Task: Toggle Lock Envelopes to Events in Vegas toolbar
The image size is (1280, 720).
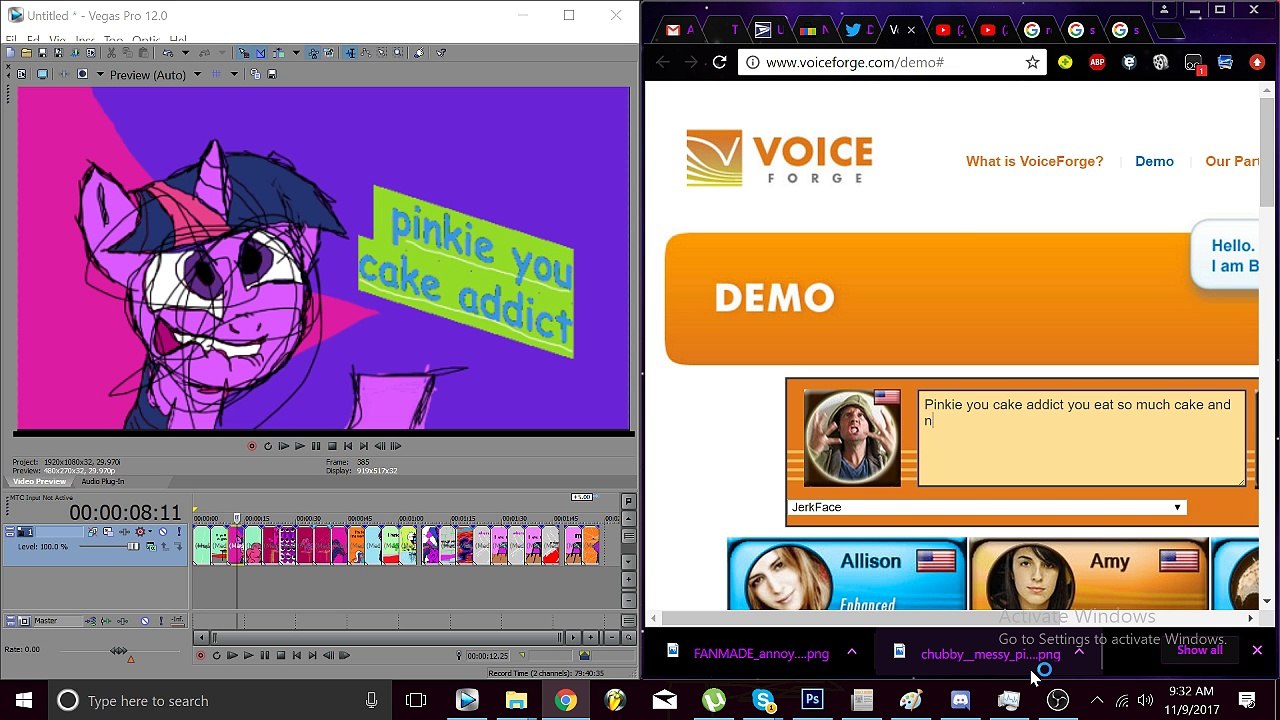Action: coord(313,53)
